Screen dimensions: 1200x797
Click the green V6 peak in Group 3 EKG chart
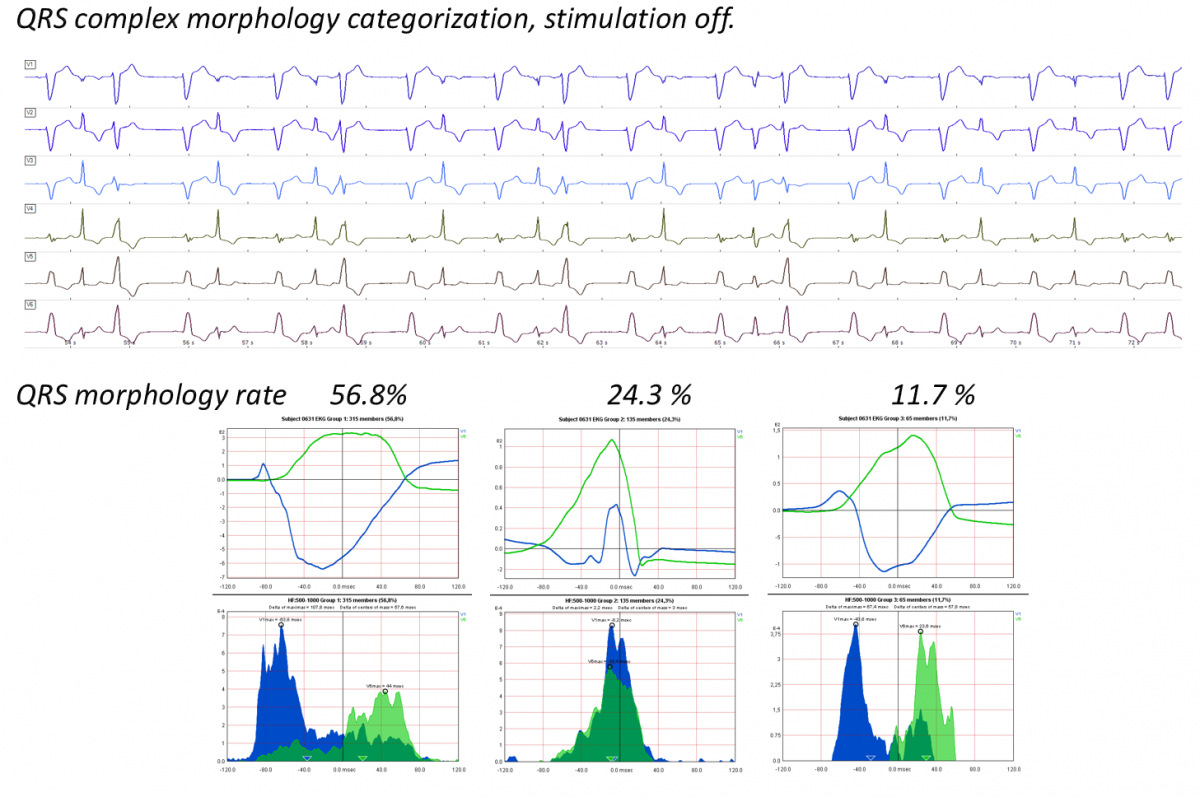coord(913,436)
